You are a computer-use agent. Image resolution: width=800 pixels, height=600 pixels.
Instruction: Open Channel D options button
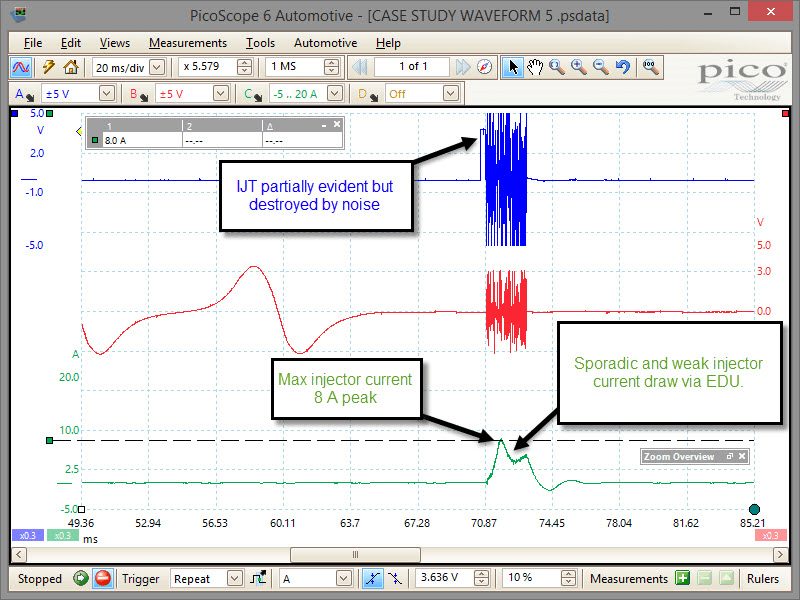coord(367,94)
